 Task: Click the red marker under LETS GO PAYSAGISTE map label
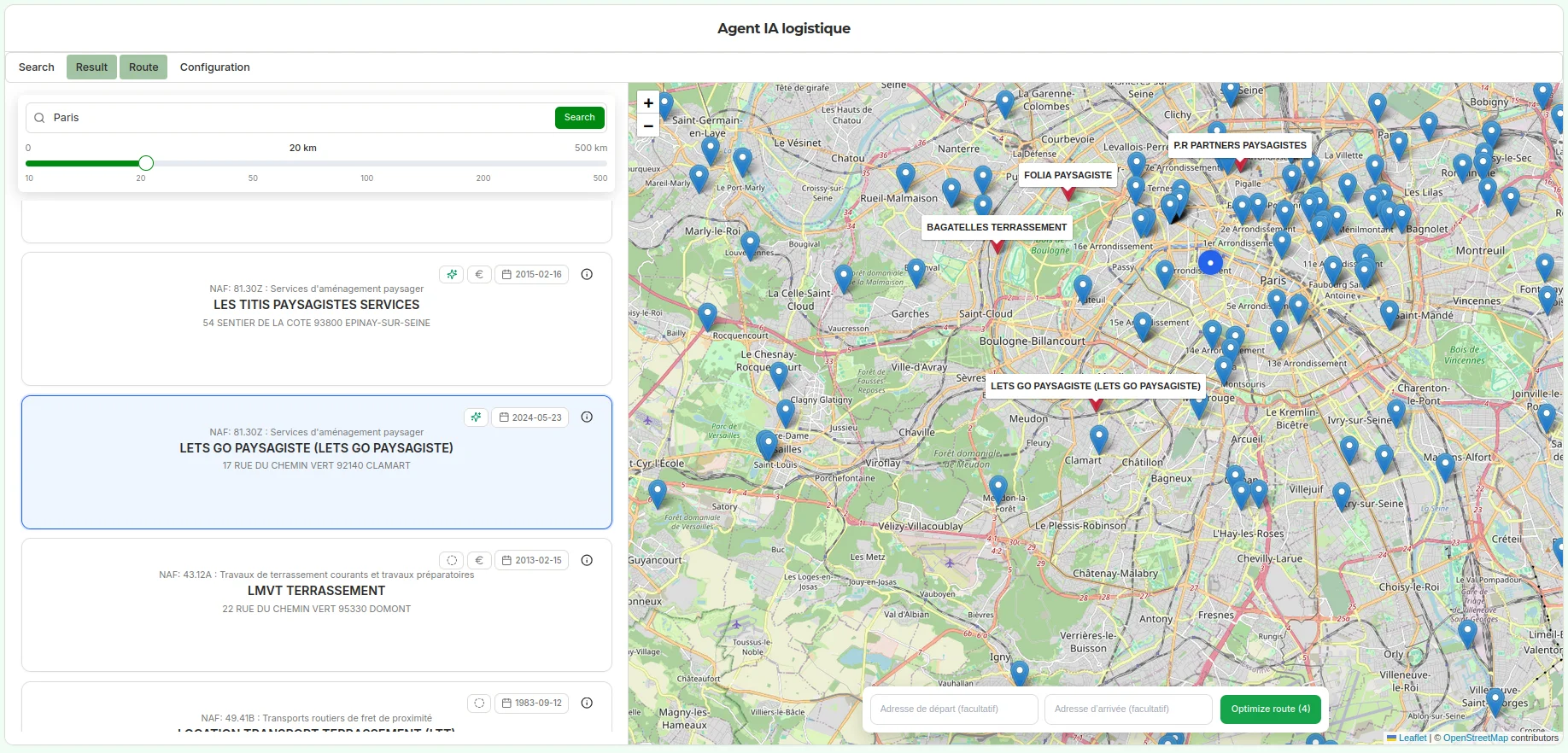point(1096,404)
